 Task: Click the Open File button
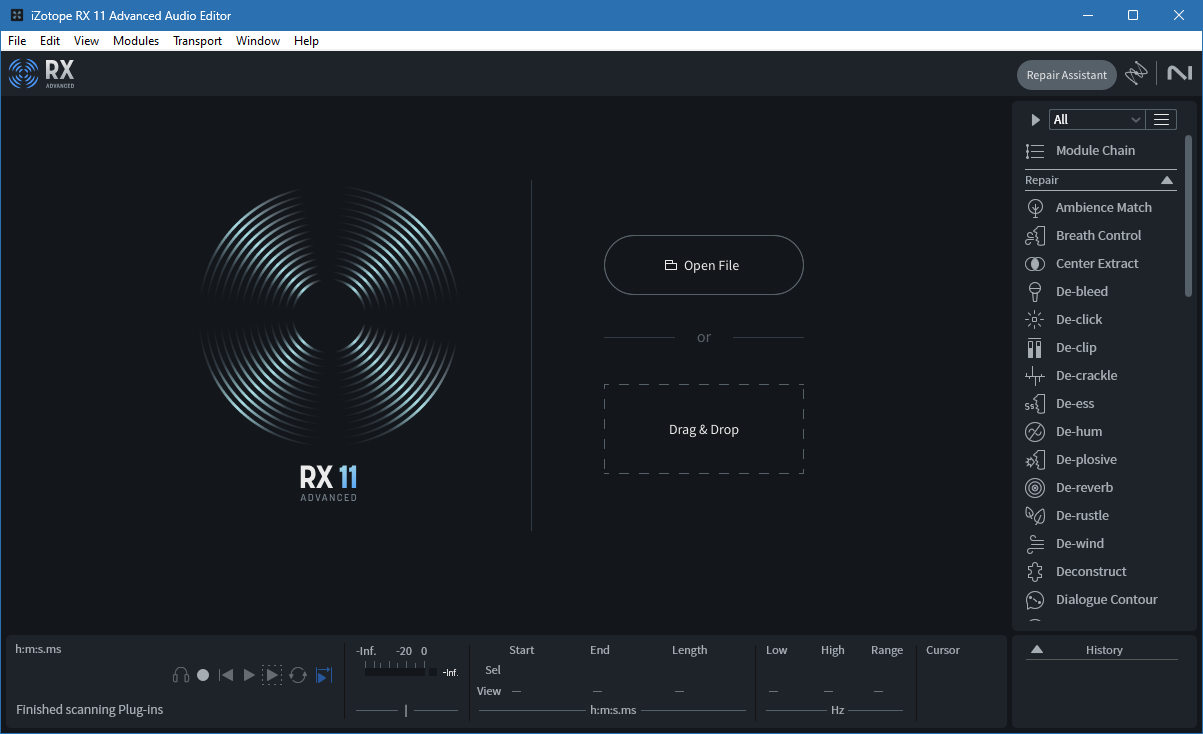pyautogui.click(x=703, y=265)
